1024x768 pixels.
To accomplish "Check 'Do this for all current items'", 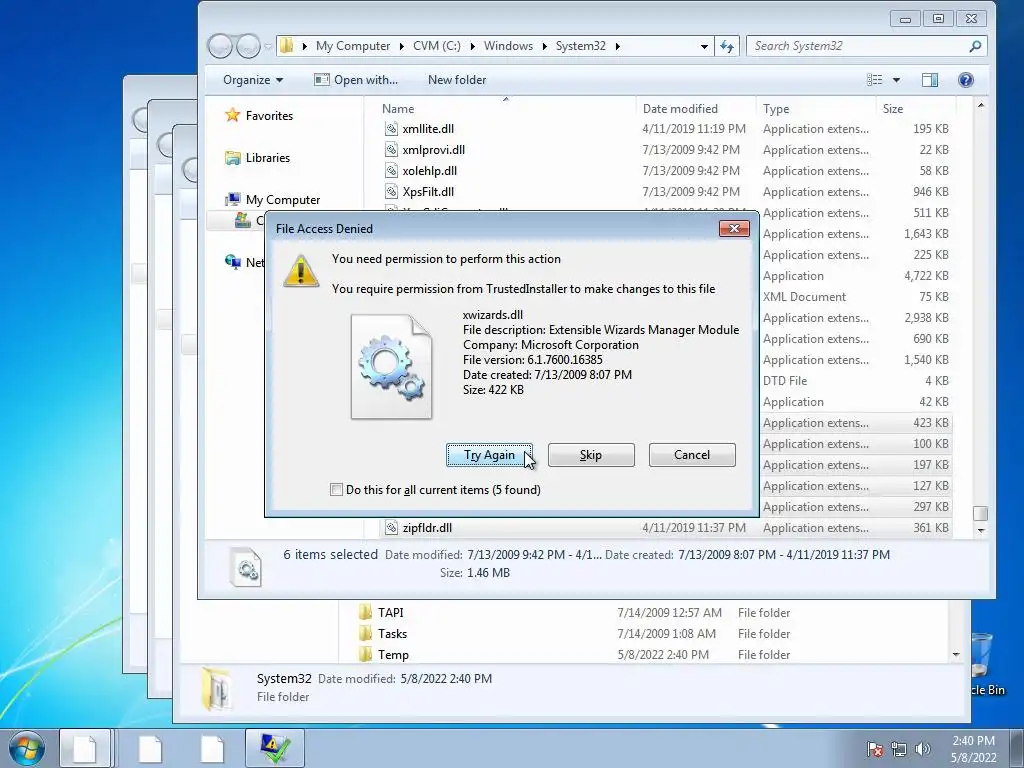I will (336, 490).
